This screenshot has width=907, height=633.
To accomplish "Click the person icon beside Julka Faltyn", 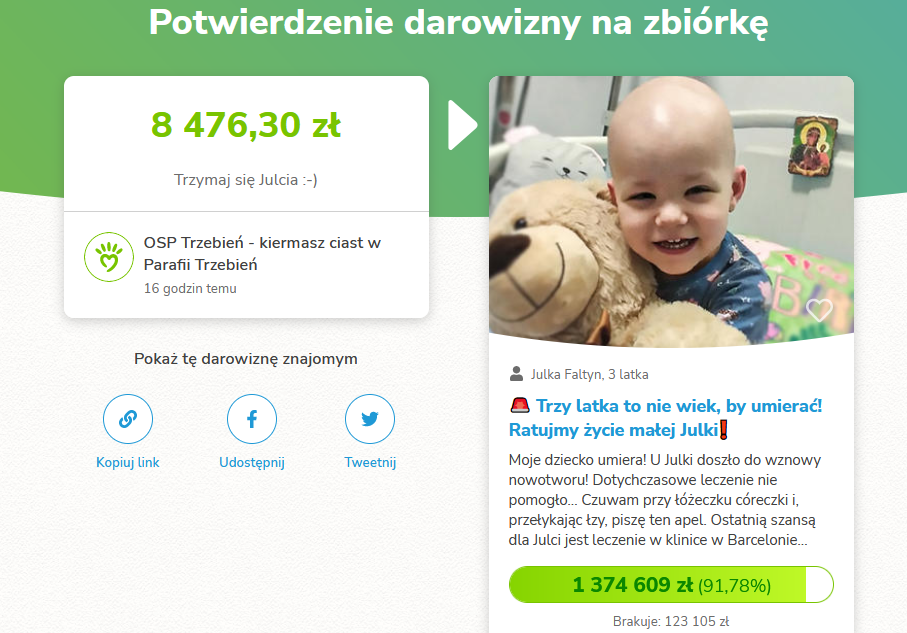I will (x=516, y=374).
